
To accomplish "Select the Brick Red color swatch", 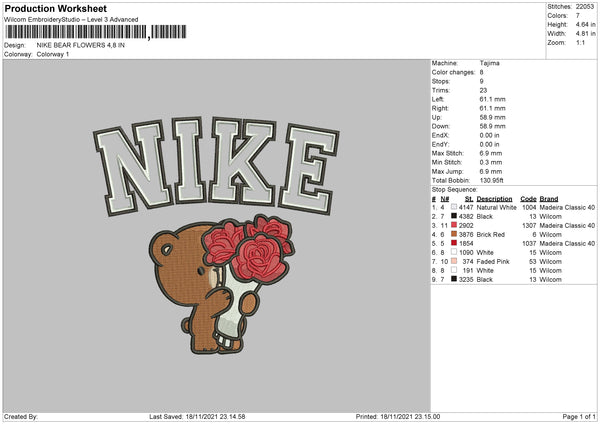I will coord(454,234).
